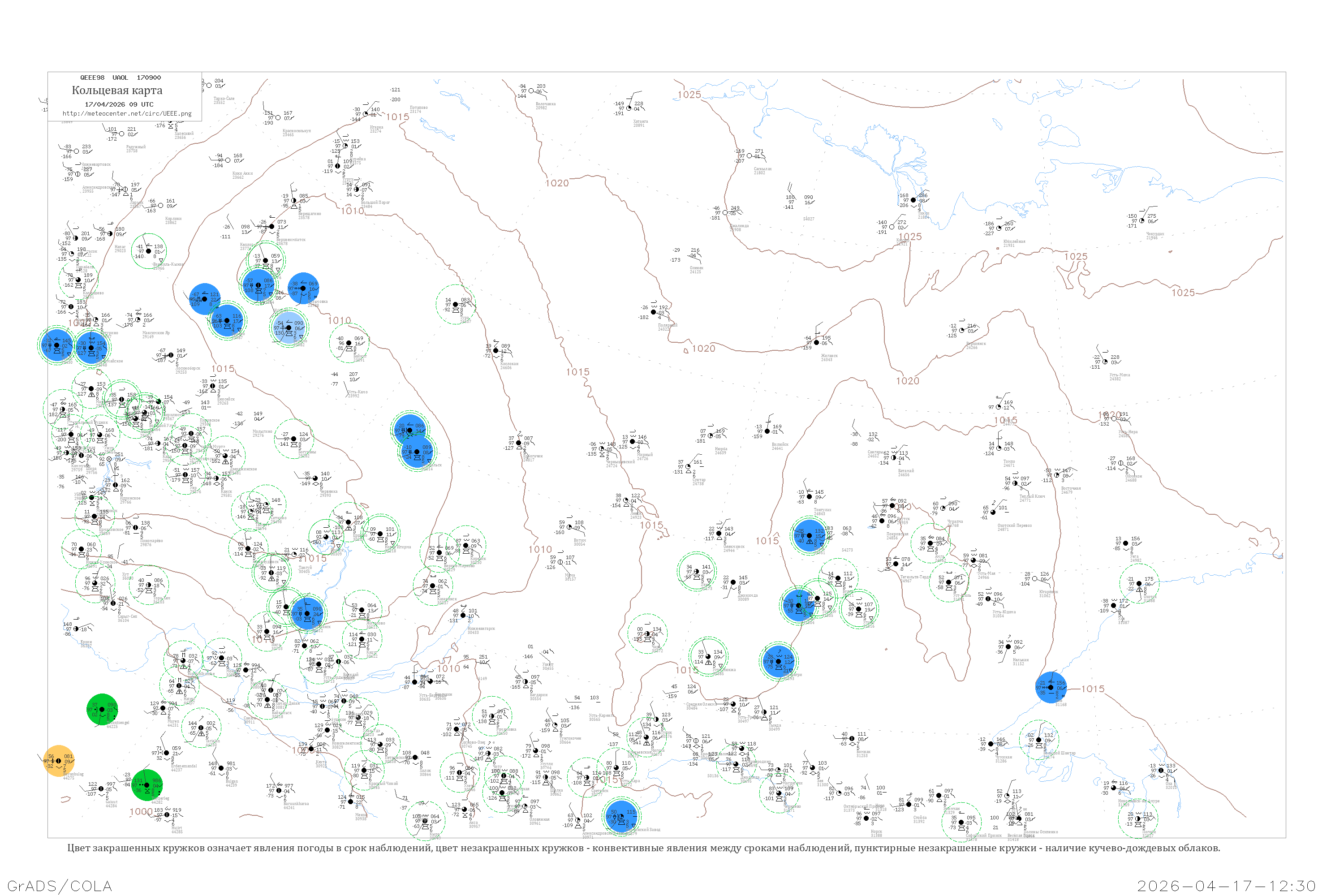Select the Bulgan 44239 station marker
1344x896 pixels.
(x=221, y=769)
